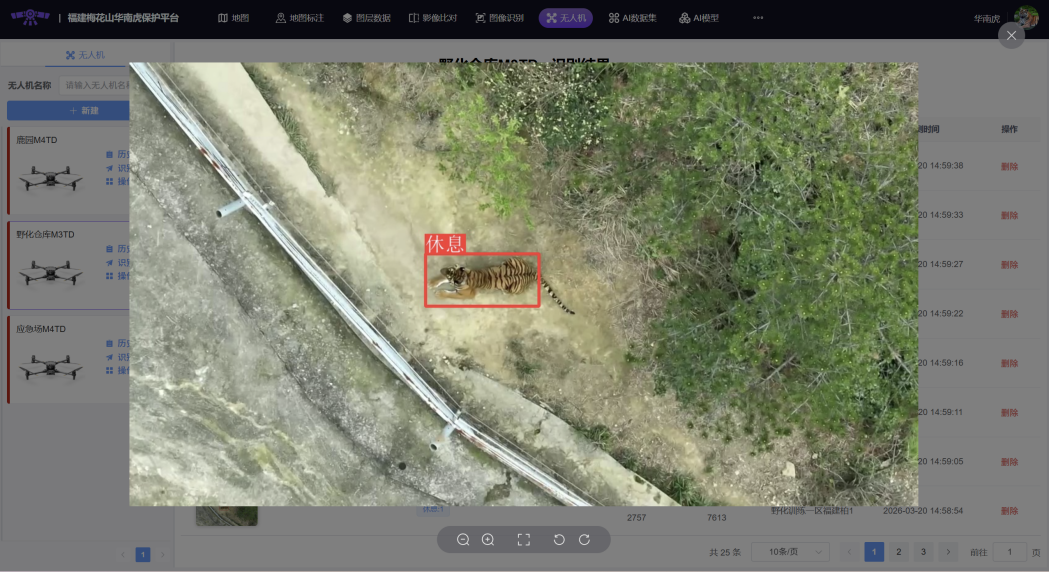1049x572 pixels.
Task: Delete the record timed 14:59:38
Action: point(1009,167)
